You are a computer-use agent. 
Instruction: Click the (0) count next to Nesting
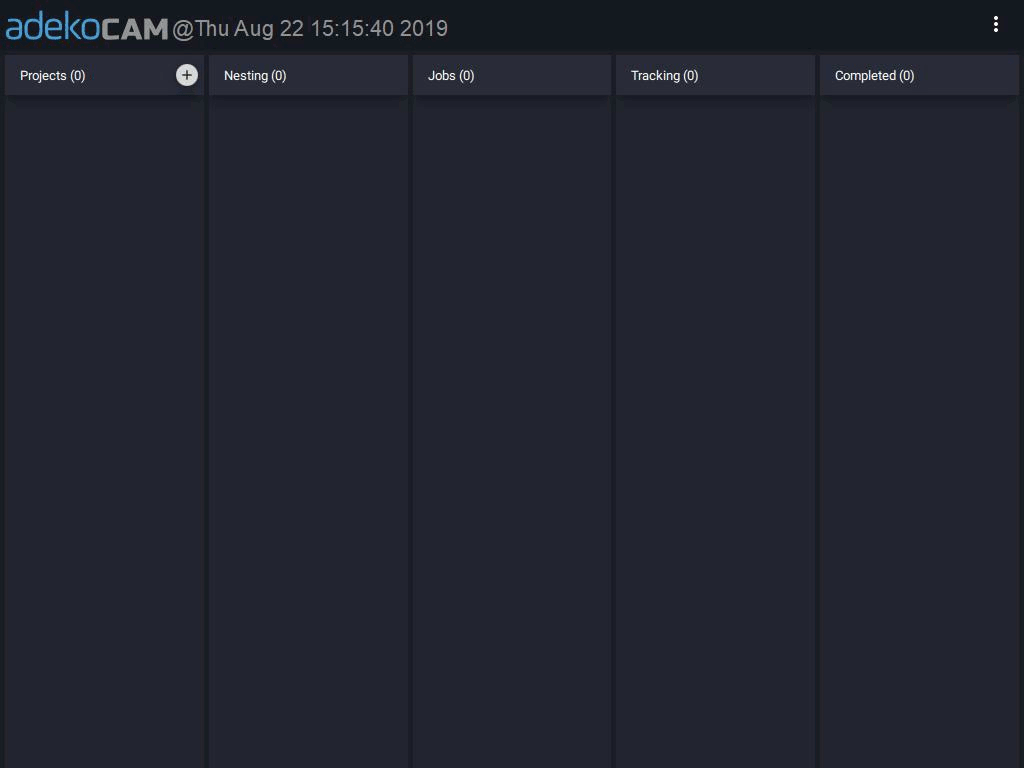tap(279, 76)
